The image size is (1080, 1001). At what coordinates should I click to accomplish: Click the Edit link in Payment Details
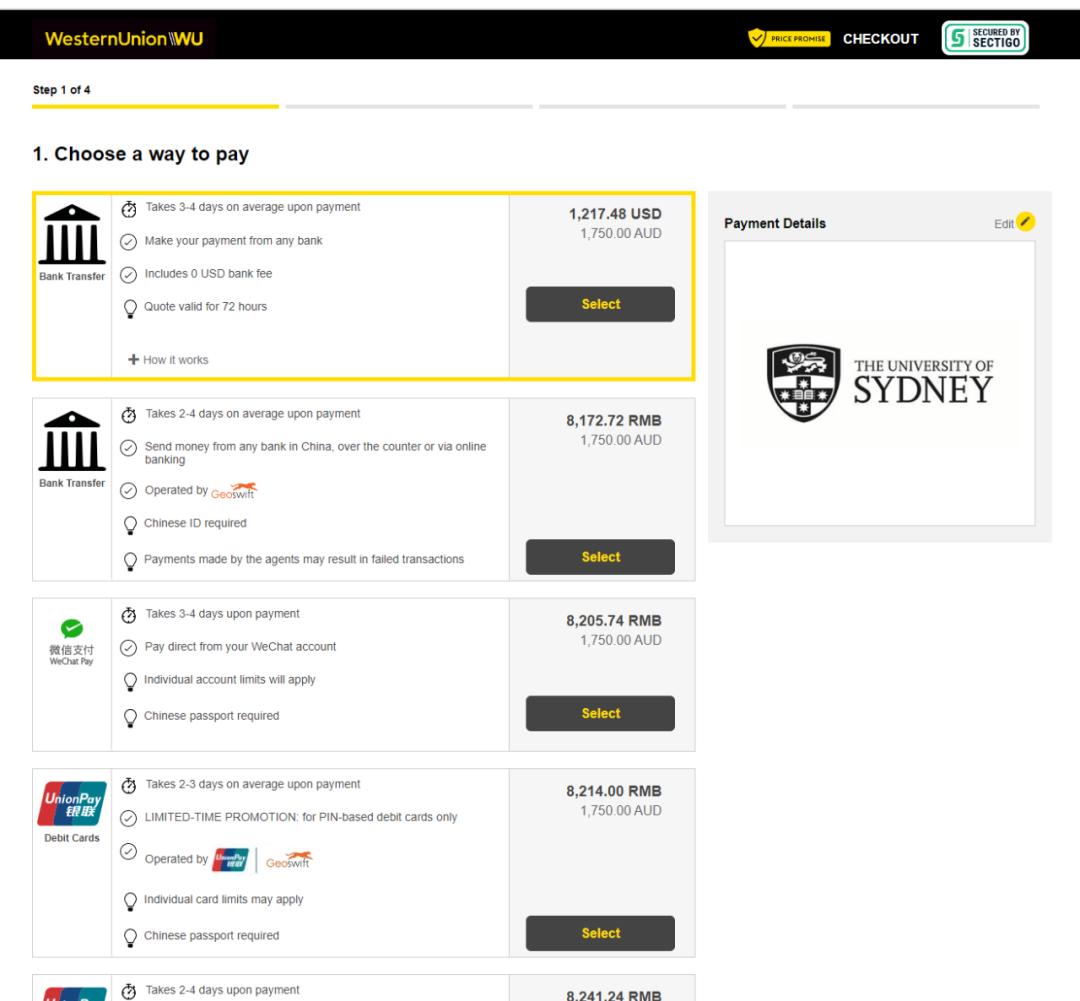(x=1004, y=224)
